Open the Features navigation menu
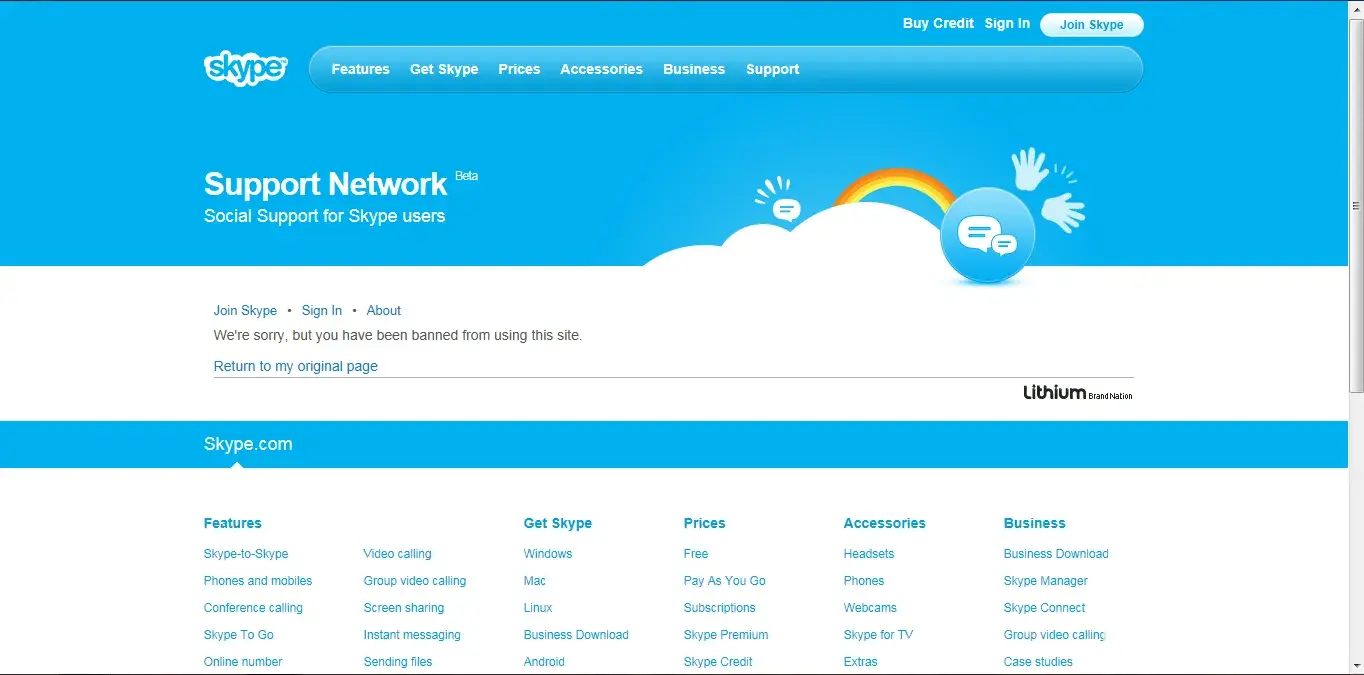This screenshot has height=675, width=1364. point(360,69)
